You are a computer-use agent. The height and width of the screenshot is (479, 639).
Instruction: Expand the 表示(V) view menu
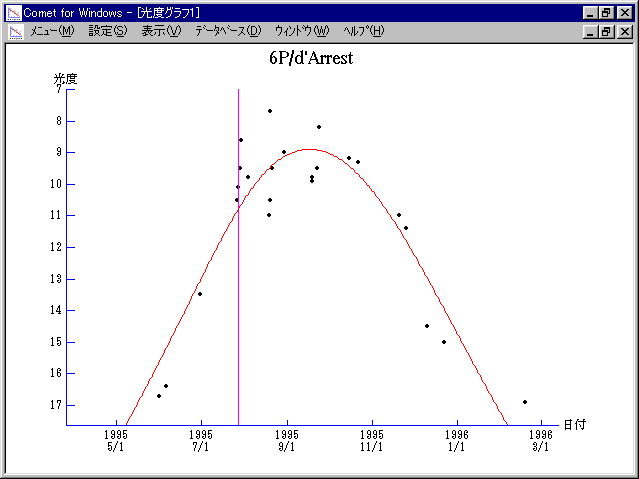pos(161,31)
